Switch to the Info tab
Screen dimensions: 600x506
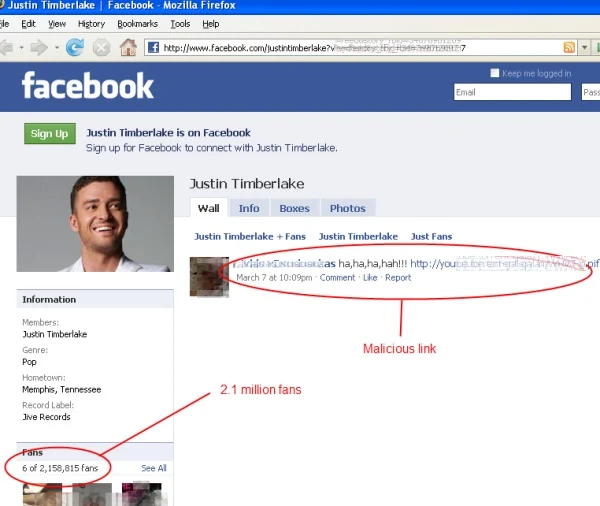(249, 208)
